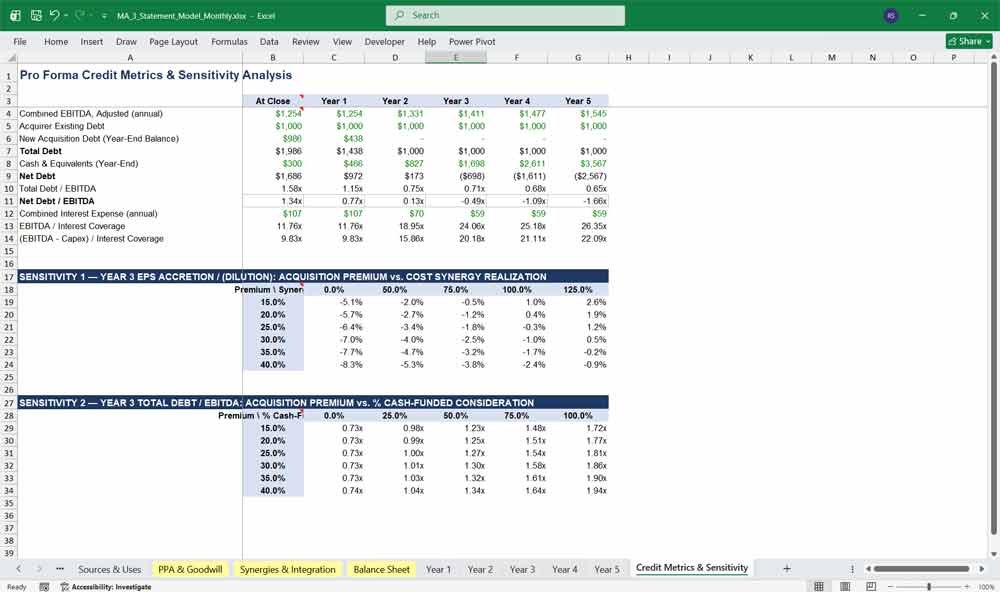This screenshot has width=1000, height=592.
Task: Open the Formulas ribbon tab
Action: 229,41
